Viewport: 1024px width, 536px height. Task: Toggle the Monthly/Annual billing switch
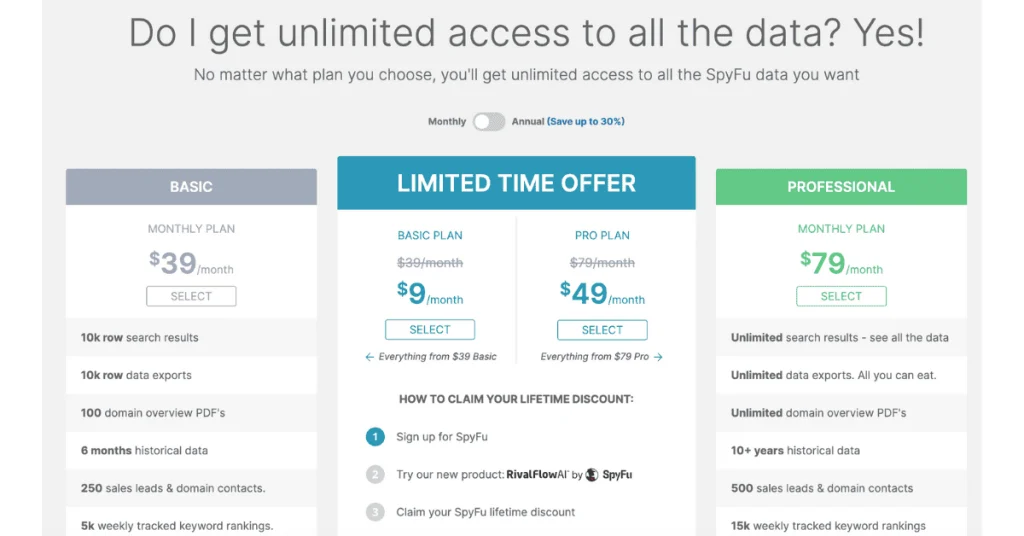click(489, 121)
